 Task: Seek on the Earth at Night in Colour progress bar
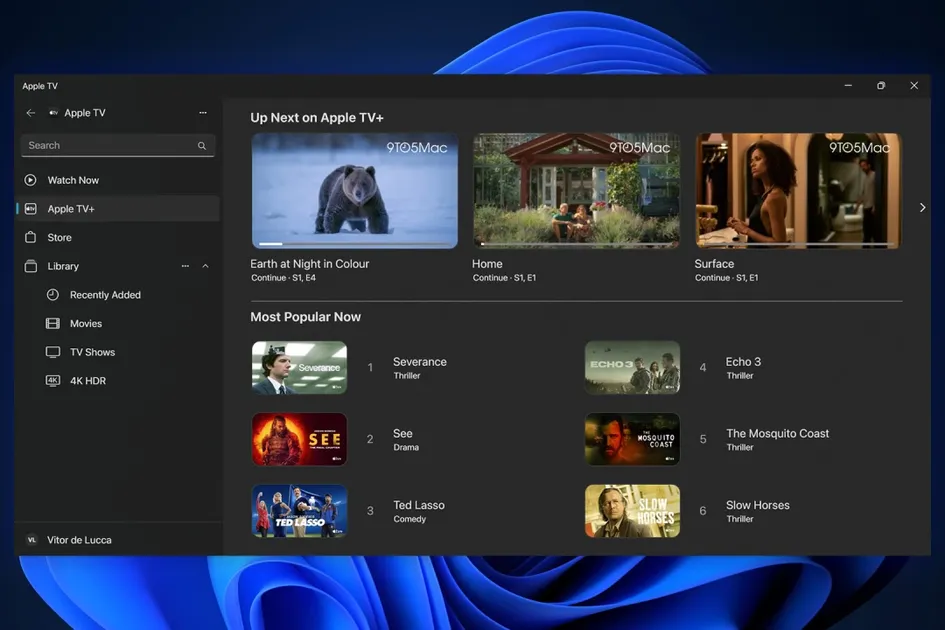354,244
